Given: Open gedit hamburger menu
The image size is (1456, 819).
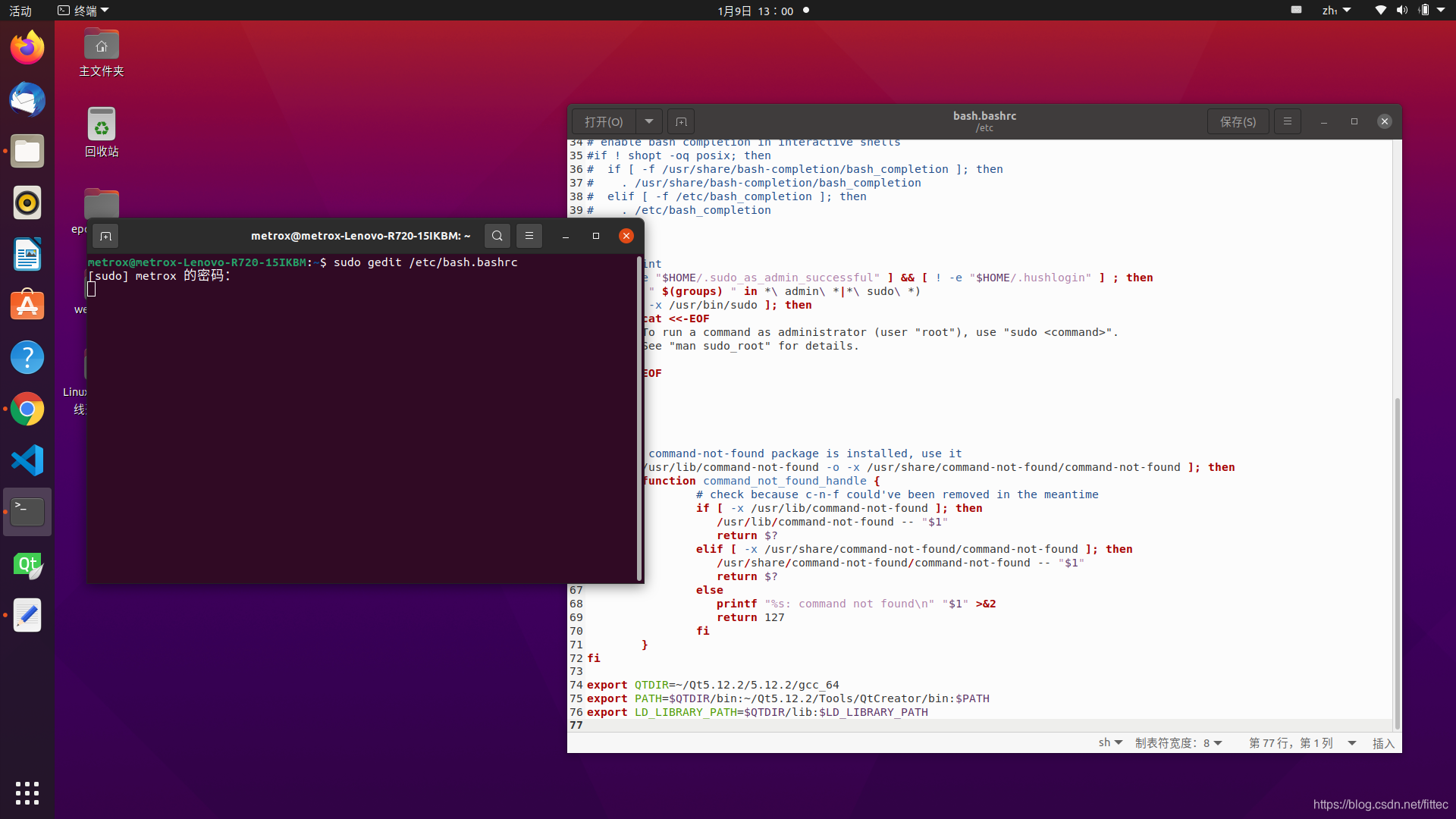Looking at the screenshot, I should [1287, 121].
